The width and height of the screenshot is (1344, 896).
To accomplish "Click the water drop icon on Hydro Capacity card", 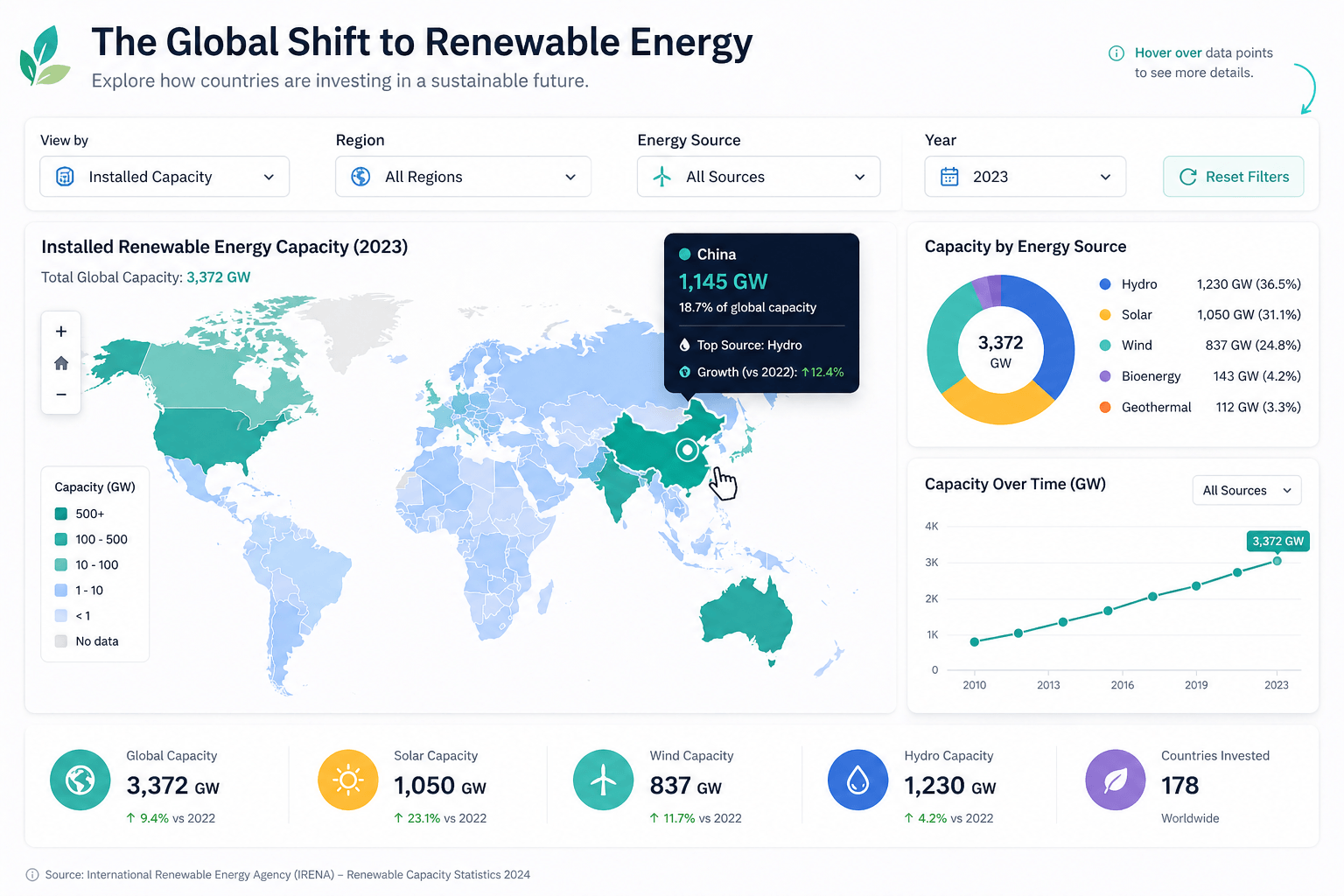I will tap(858, 779).
